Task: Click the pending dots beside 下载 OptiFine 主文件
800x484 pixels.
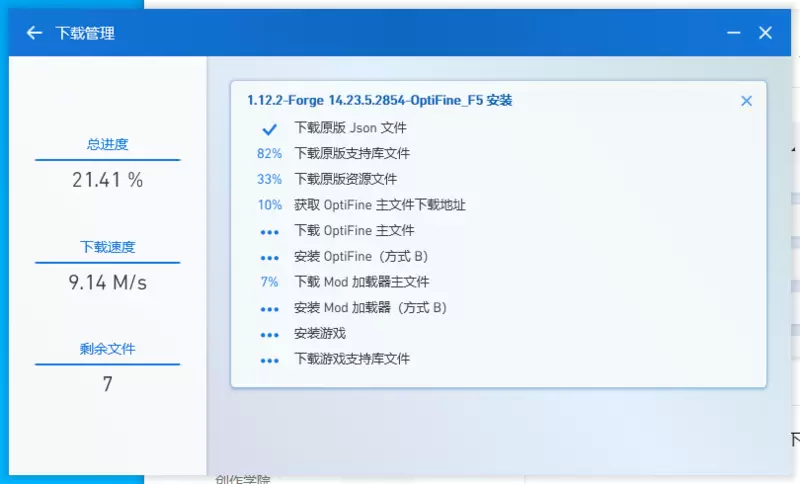Action: coord(269,233)
